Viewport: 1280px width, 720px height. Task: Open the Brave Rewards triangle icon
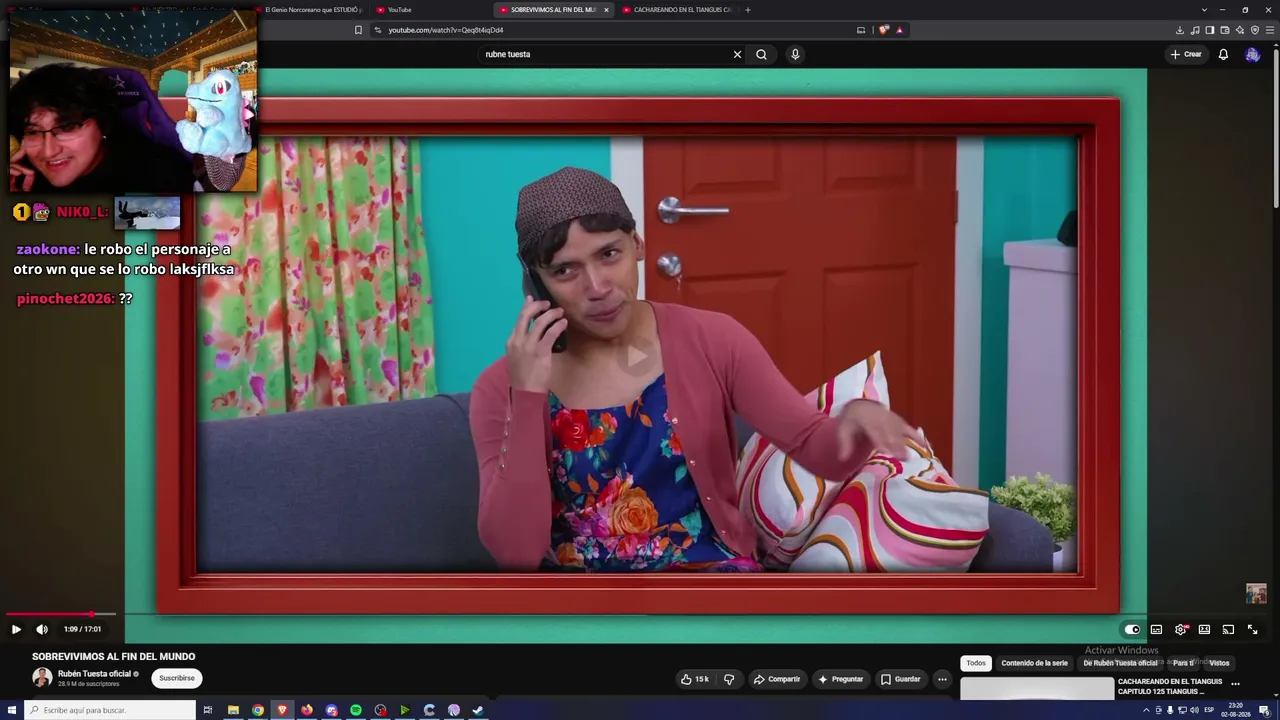click(899, 30)
